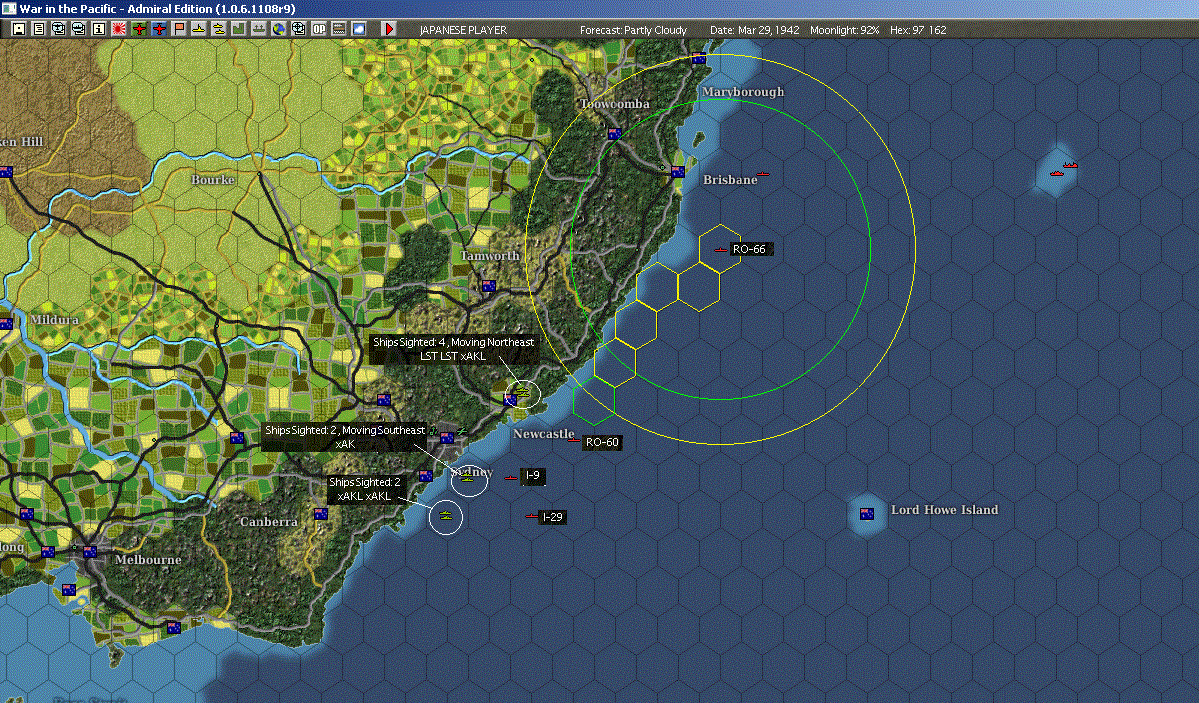Click the floppy disk save game icon
Screen dimensions: 1199x703
point(19,29)
